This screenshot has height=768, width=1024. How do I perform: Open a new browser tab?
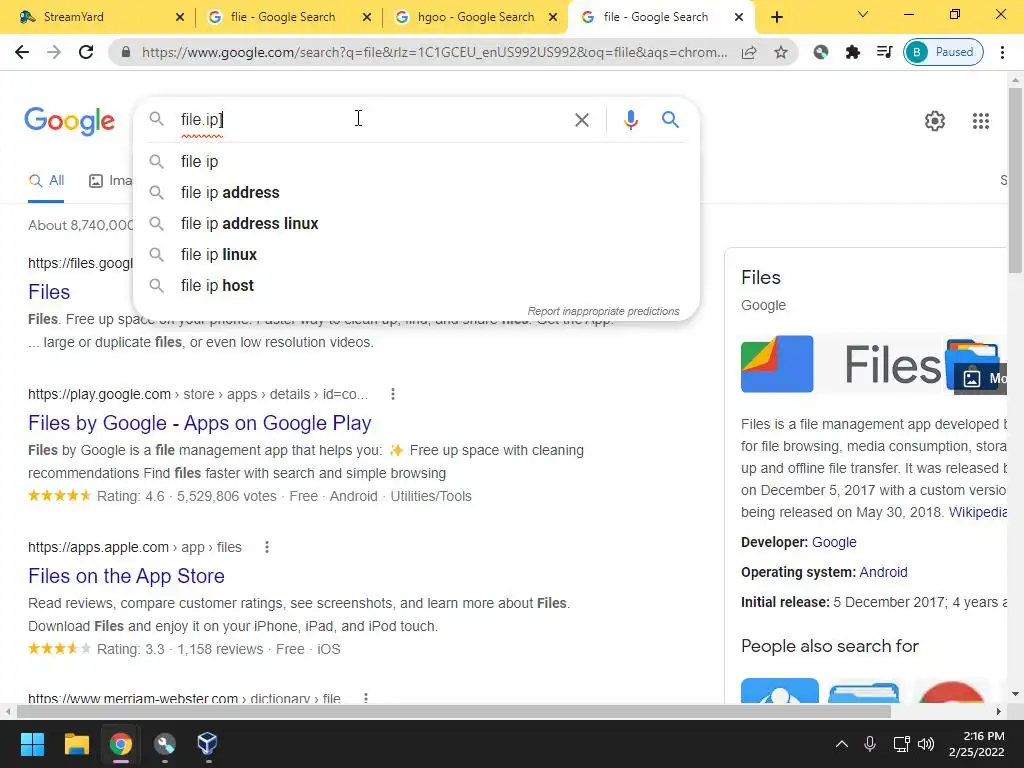click(x=776, y=17)
